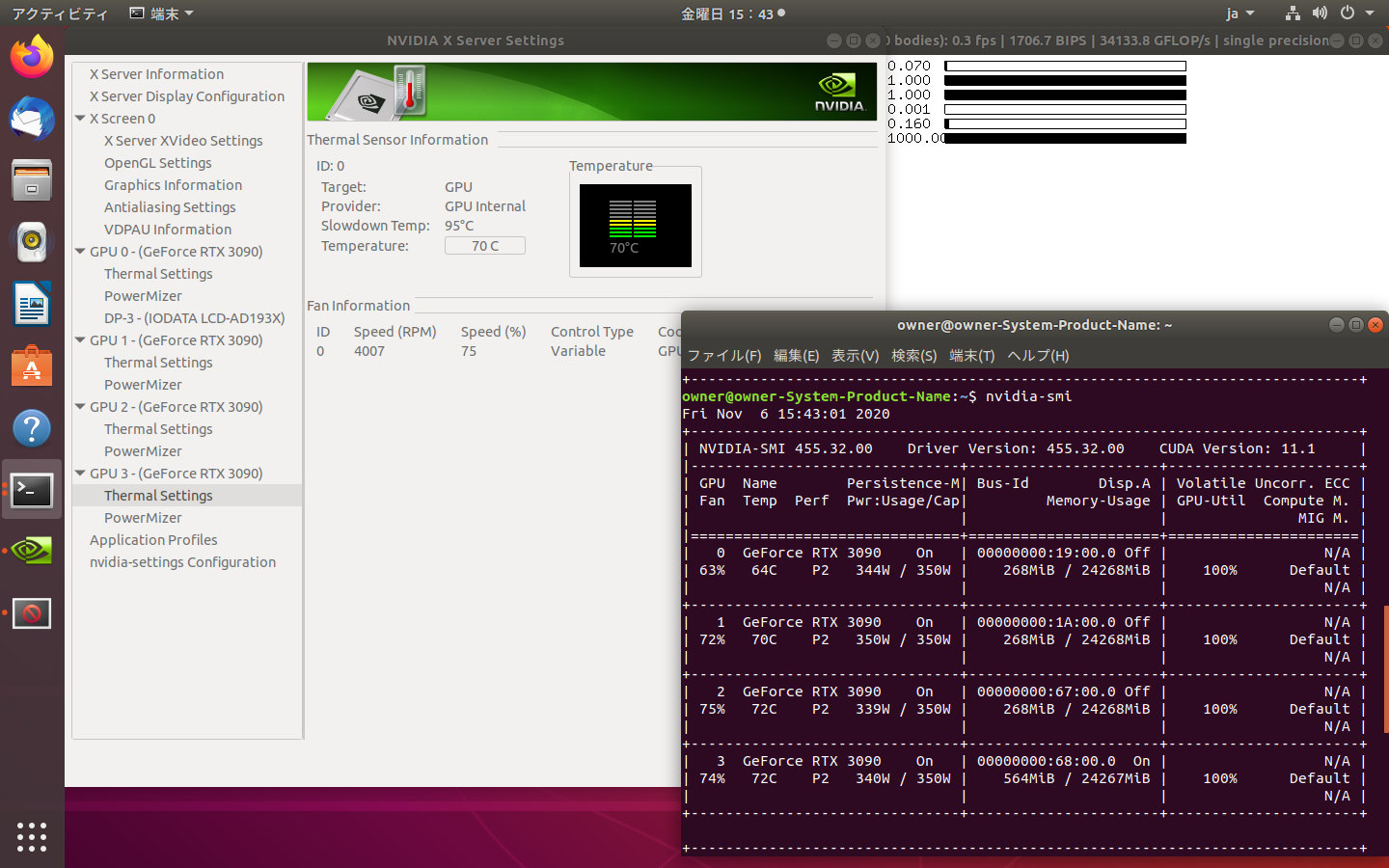
Task: Open the ヘルプ(H) terminal menu
Action: [x=1038, y=356]
